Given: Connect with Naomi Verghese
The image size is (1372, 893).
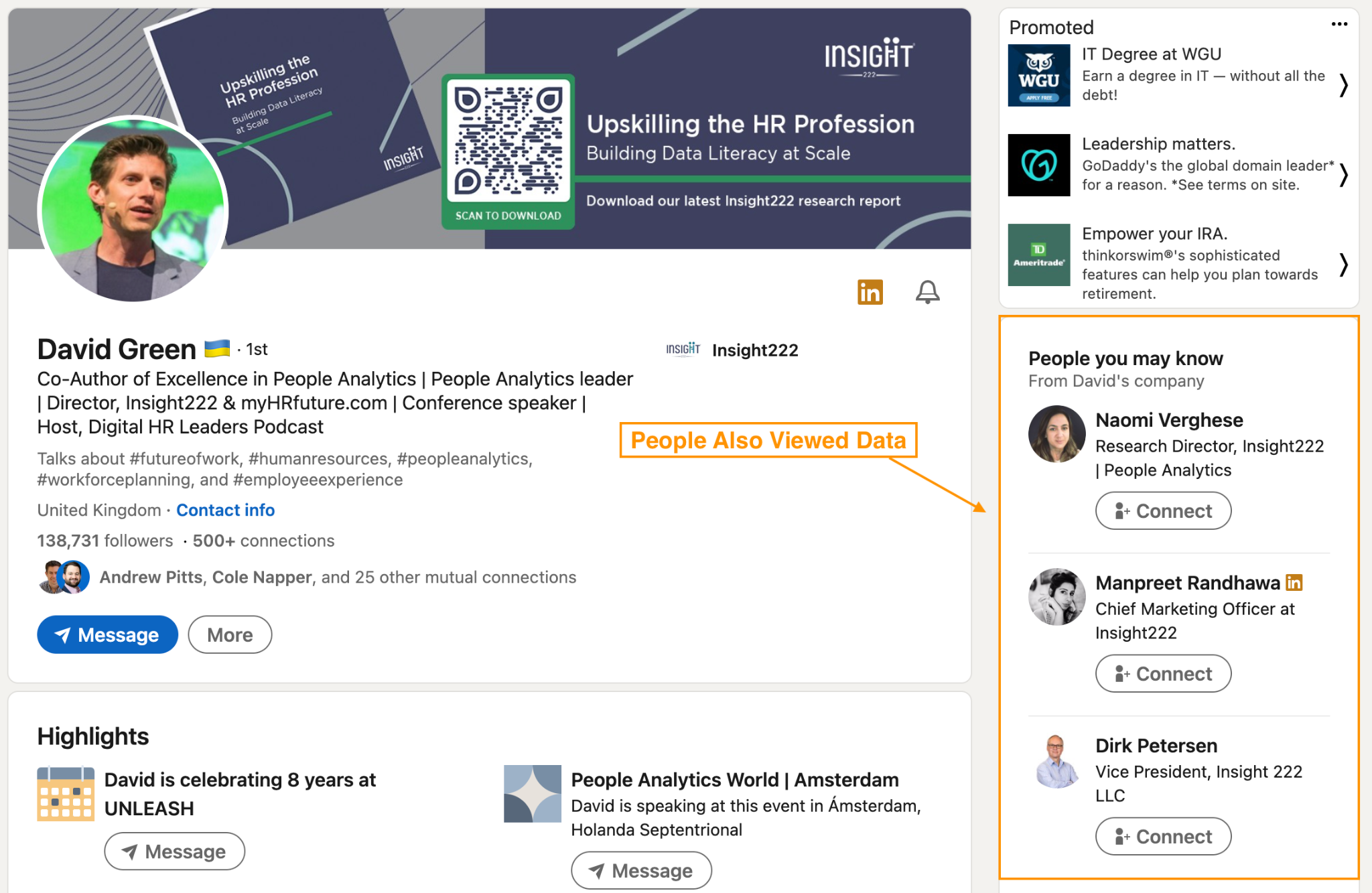Looking at the screenshot, I should click(x=1163, y=510).
